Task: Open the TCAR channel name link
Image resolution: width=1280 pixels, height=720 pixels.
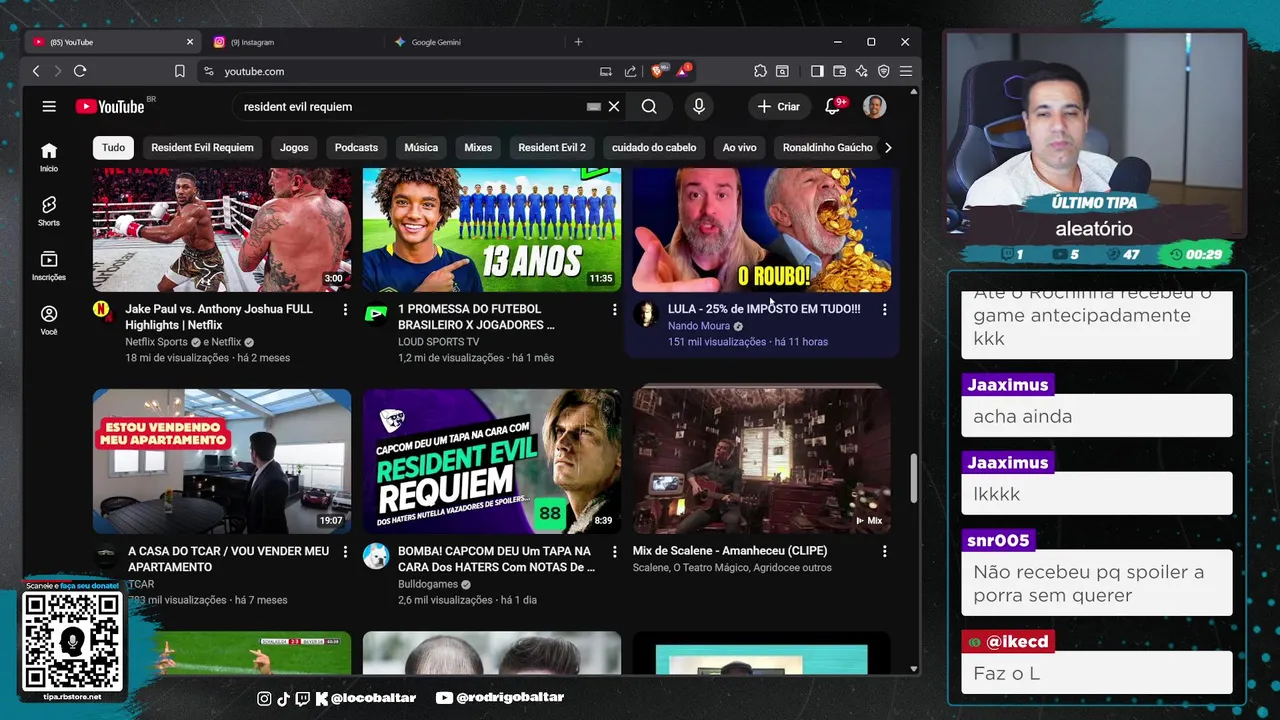Action: click(x=141, y=584)
